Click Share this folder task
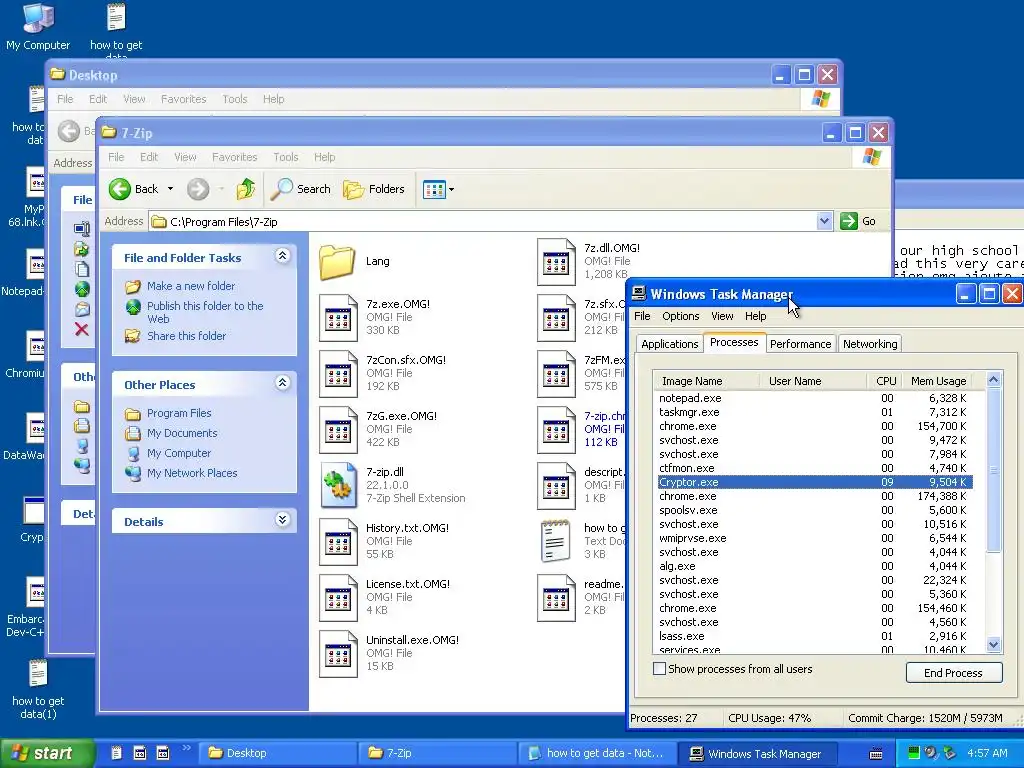Image resolution: width=1024 pixels, height=768 pixels. [186, 336]
